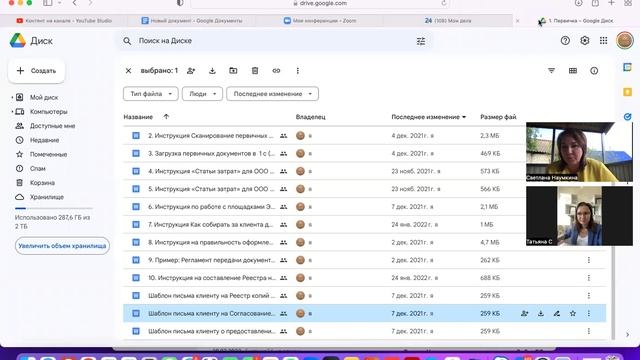This screenshot has width=640, height=360.
Task: Click browser back arrow
Action: click(75, 3)
